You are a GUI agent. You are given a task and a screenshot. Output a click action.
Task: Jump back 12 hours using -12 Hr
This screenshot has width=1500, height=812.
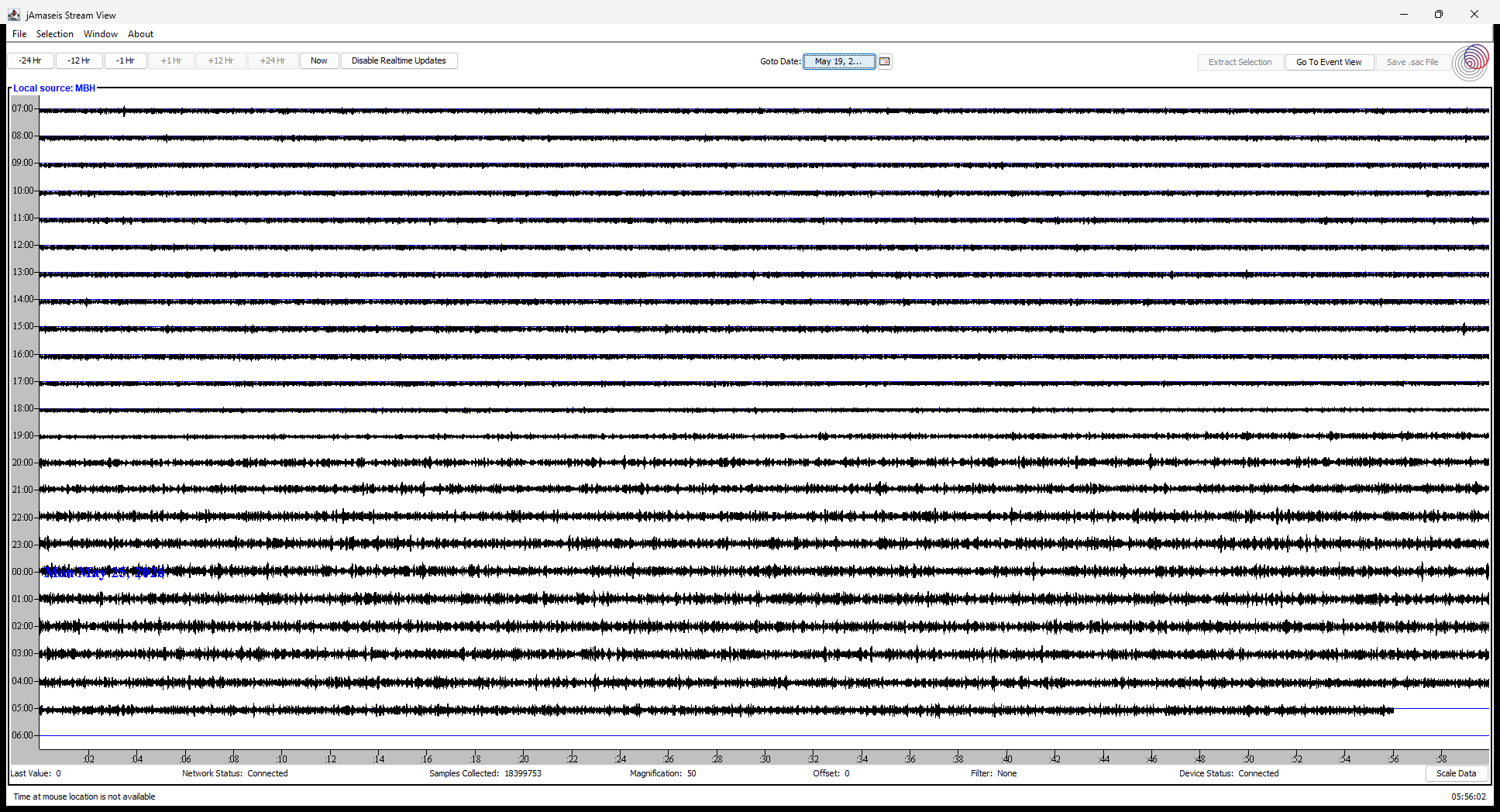(78, 60)
